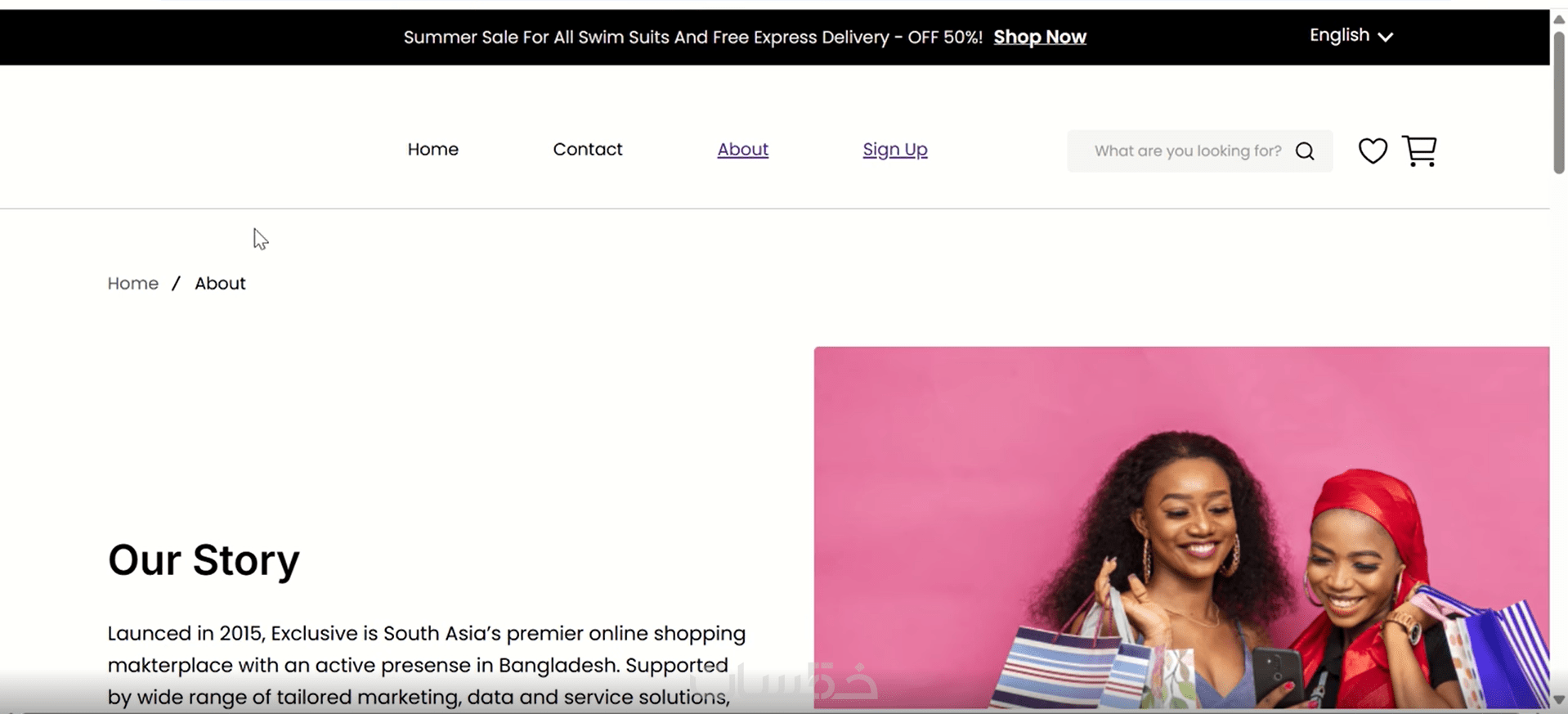
Task: Click the Summer Sale banner text
Action: (692, 38)
